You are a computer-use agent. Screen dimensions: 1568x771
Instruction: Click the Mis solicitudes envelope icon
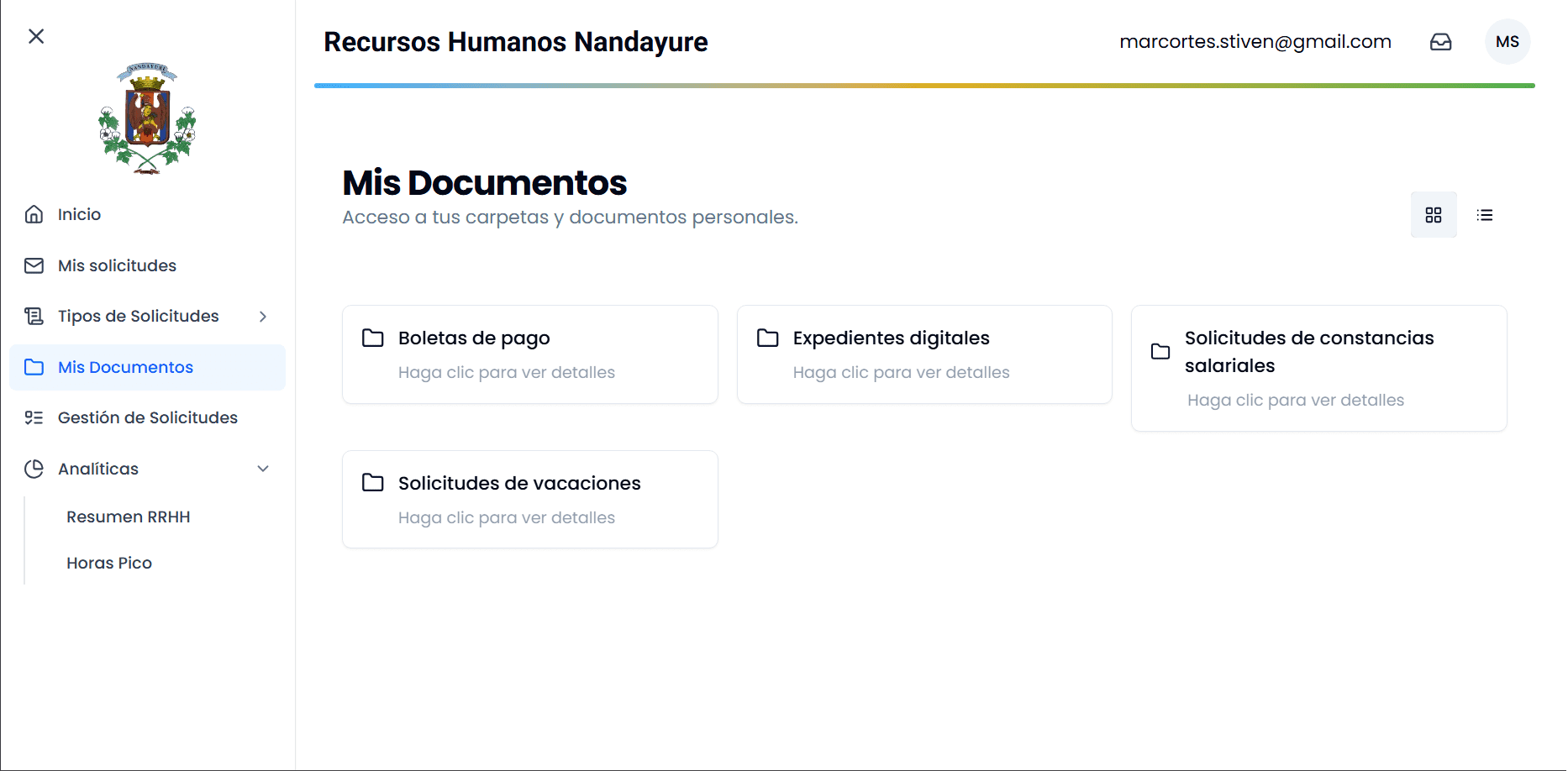click(x=34, y=265)
